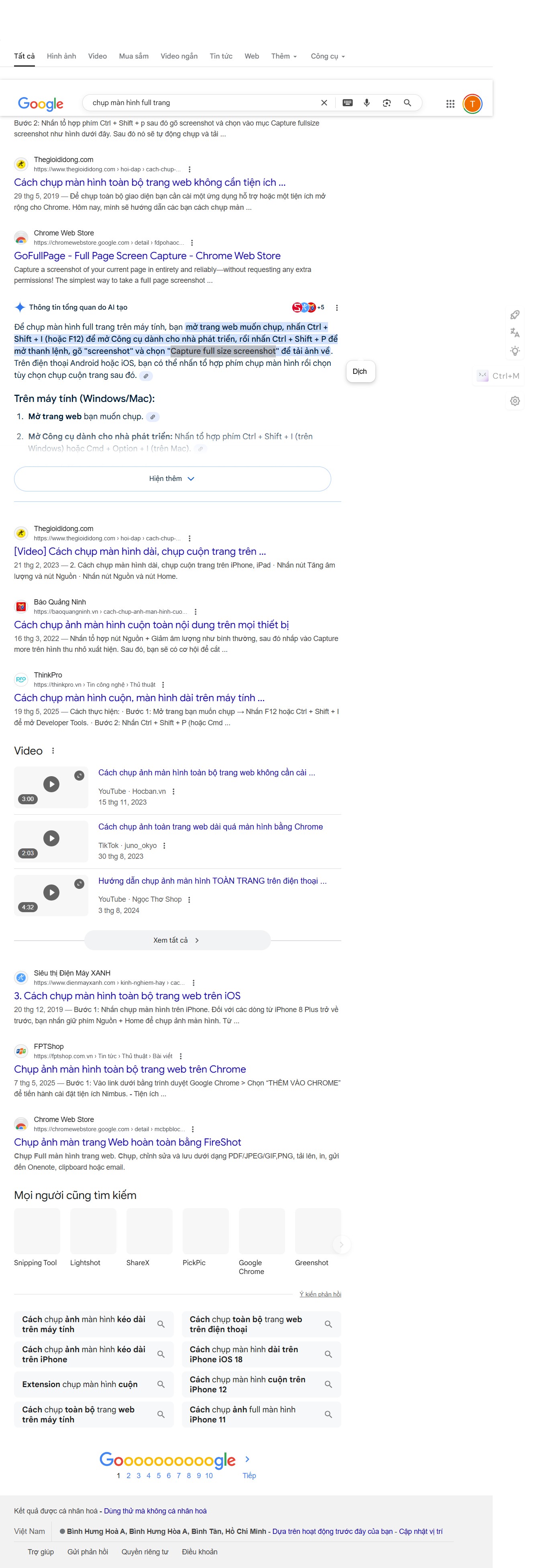The width and height of the screenshot is (538, 1568).
Task: Click the Dịch translate popup button
Action: [360, 371]
